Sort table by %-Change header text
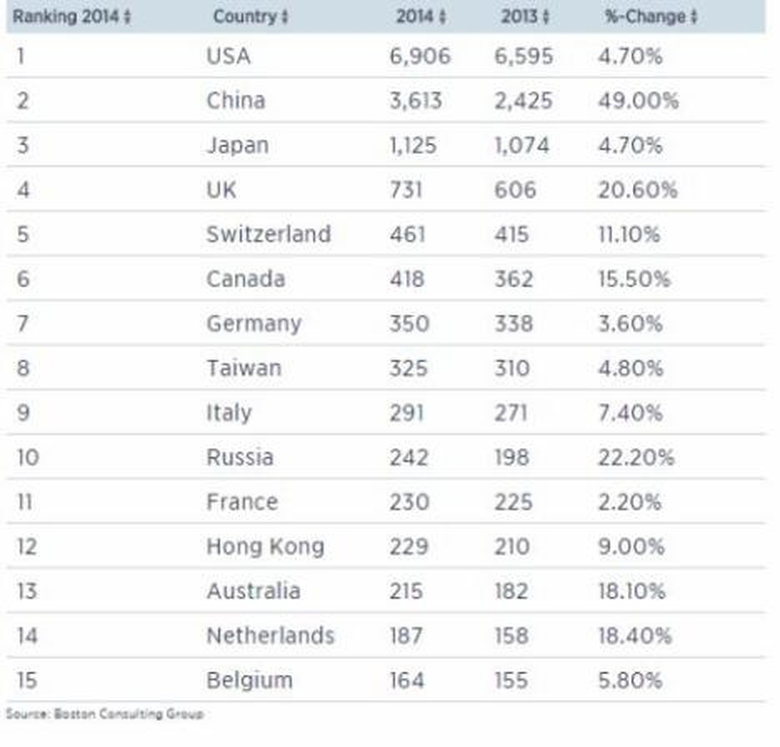The image size is (780, 747). pos(645,18)
